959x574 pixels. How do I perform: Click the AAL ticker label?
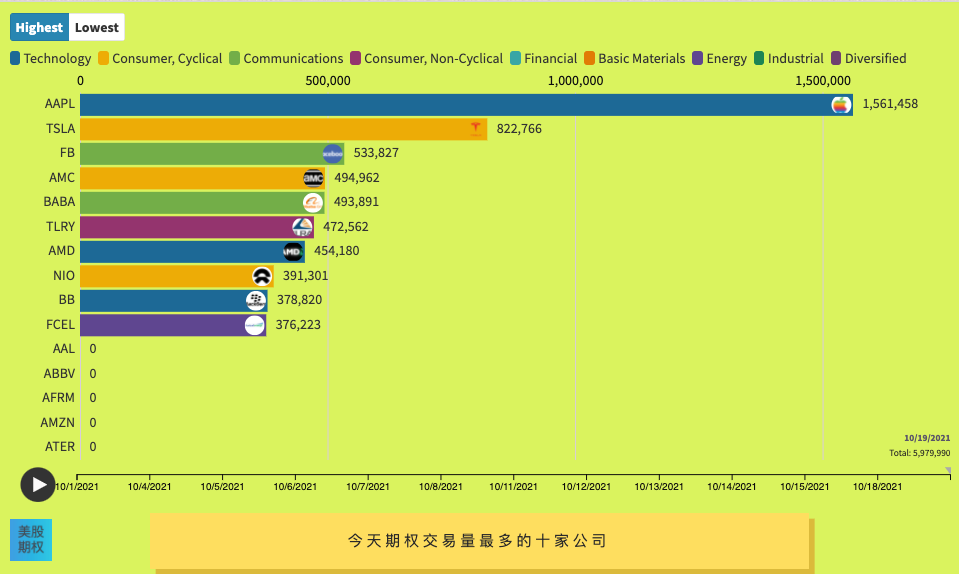pos(64,349)
